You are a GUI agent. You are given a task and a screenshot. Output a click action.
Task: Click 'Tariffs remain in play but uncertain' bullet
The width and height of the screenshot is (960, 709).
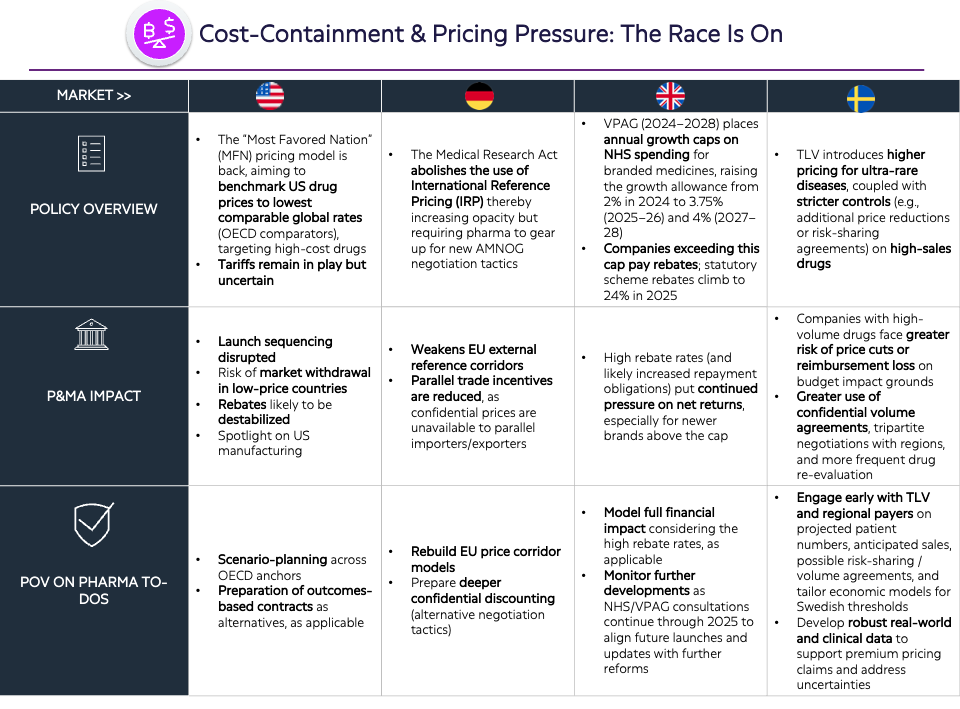click(x=292, y=272)
